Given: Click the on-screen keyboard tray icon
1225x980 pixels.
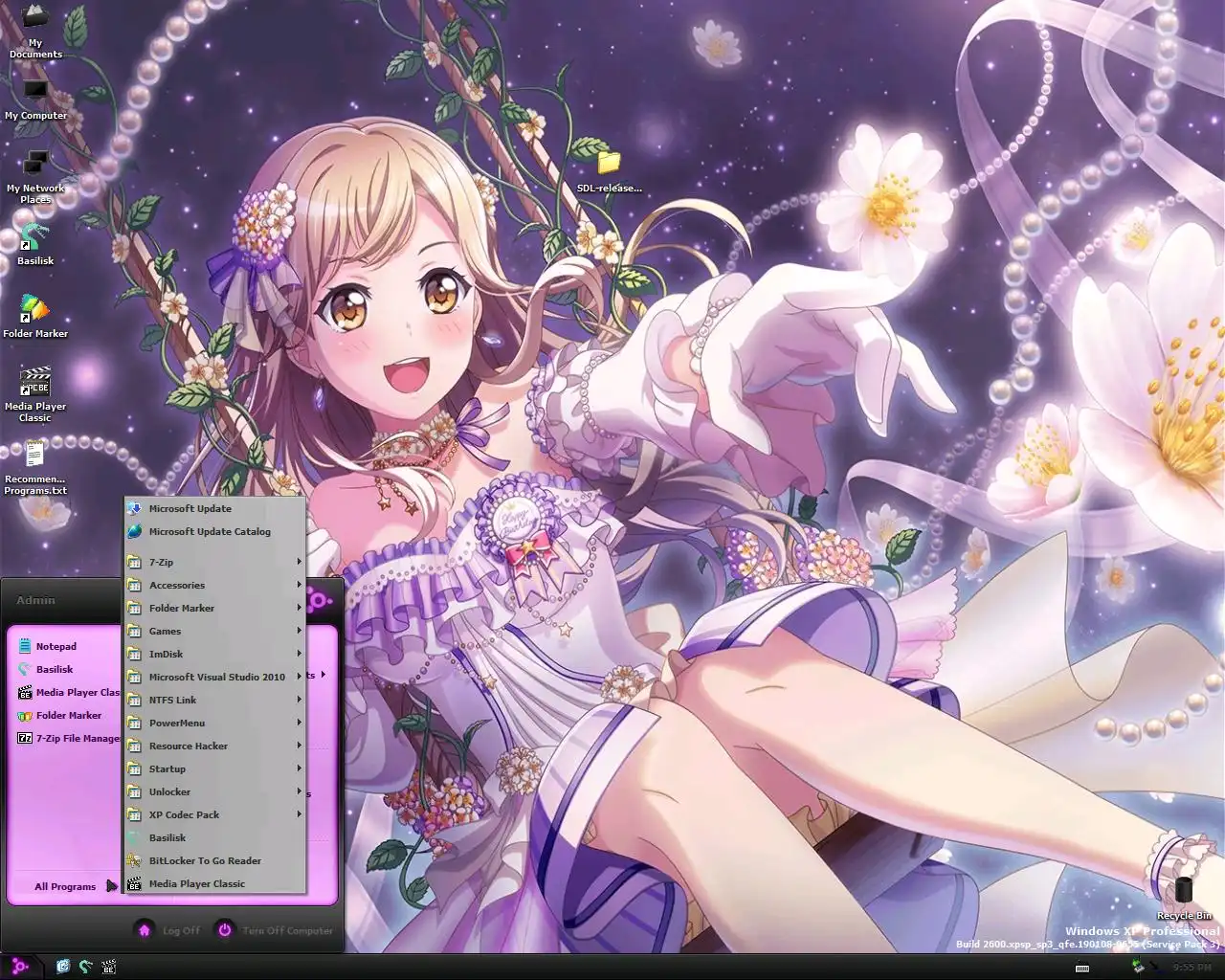Looking at the screenshot, I should (1082, 968).
